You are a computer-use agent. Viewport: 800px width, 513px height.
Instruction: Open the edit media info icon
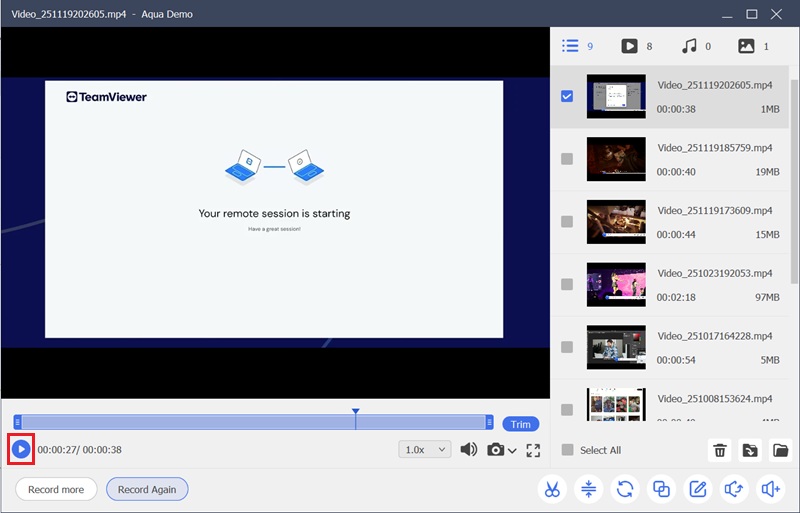[x=697, y=489]
